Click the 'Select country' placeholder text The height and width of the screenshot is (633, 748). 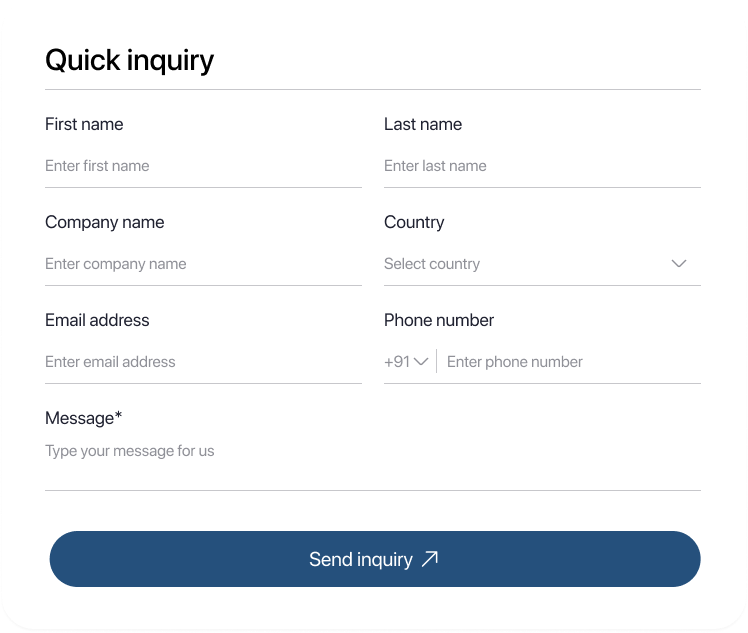point(432,264)
